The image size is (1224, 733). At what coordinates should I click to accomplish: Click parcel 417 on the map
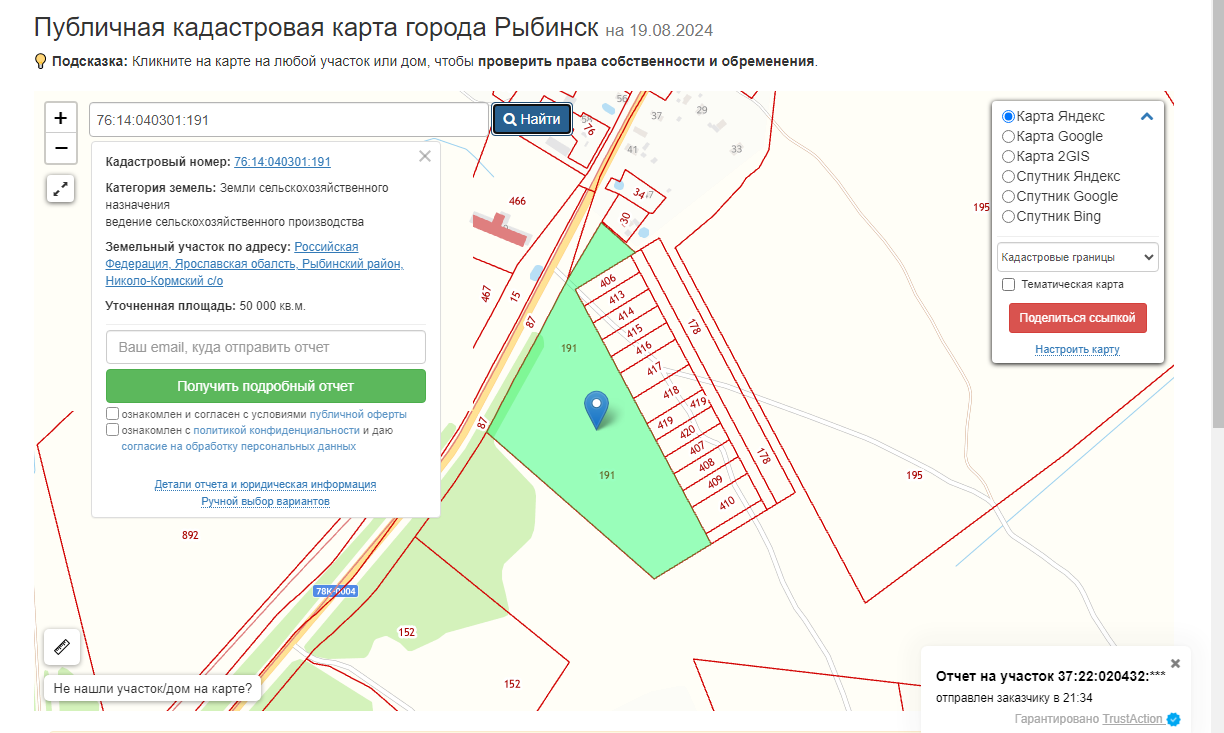[x=654, y=369]
